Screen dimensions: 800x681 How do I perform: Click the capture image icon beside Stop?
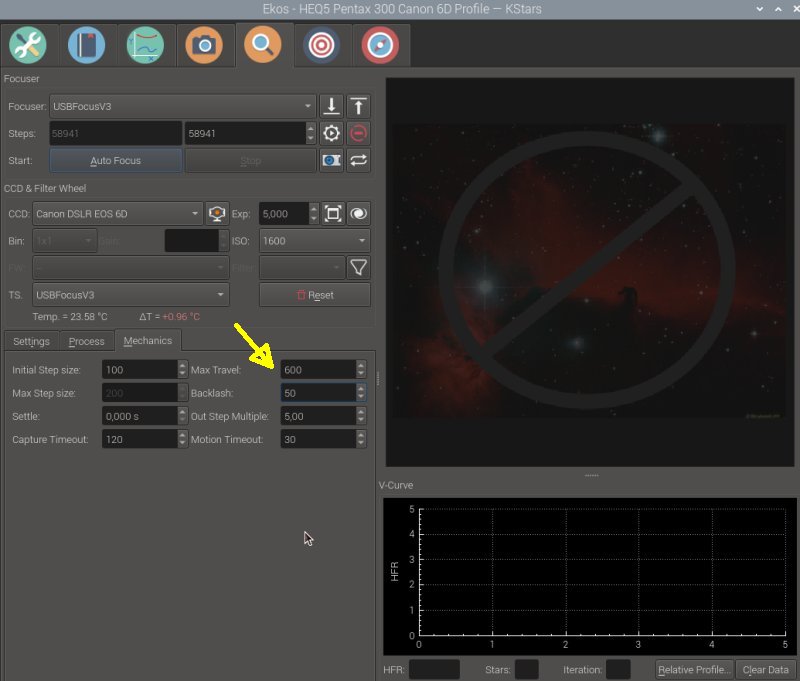pos(332,161)
